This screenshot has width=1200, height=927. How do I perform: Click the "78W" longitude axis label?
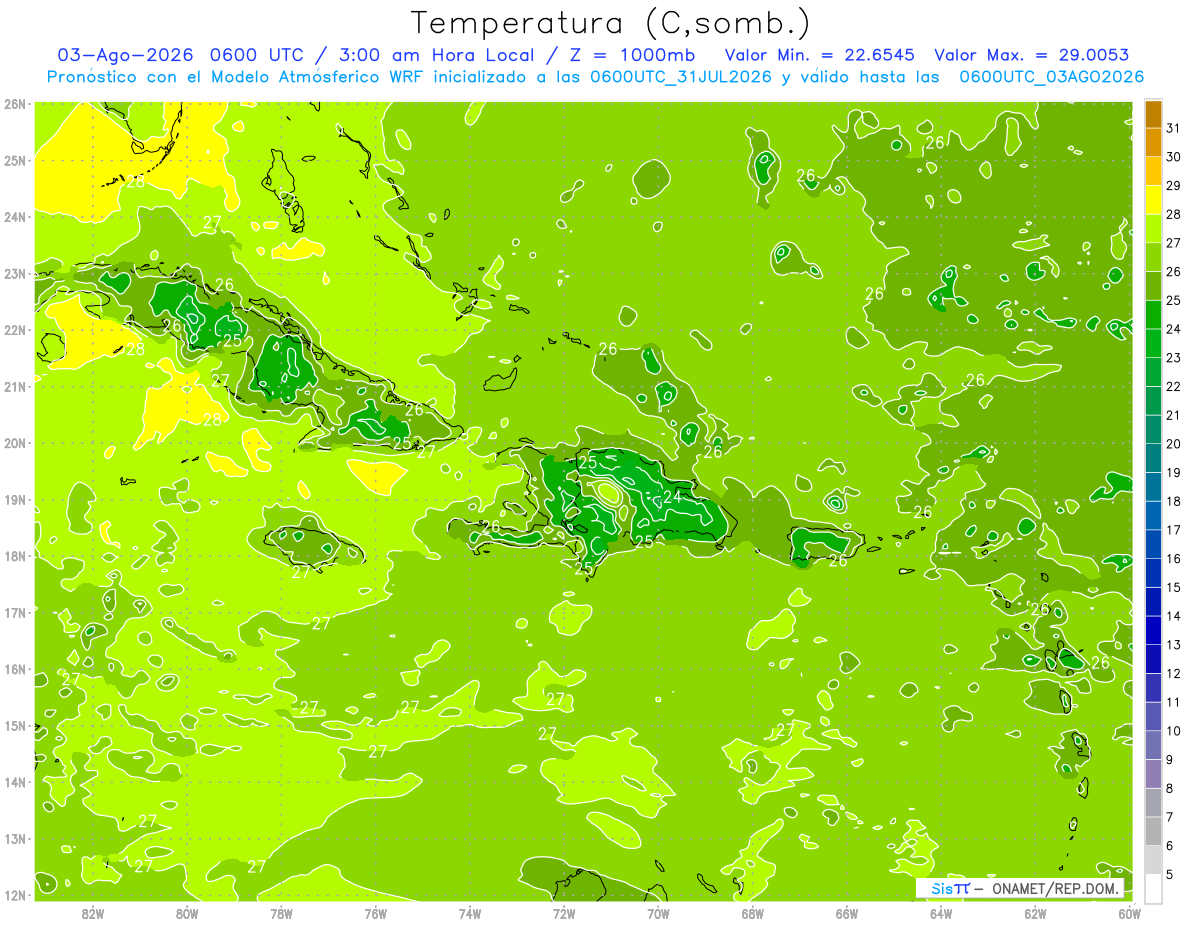(281, 913)
